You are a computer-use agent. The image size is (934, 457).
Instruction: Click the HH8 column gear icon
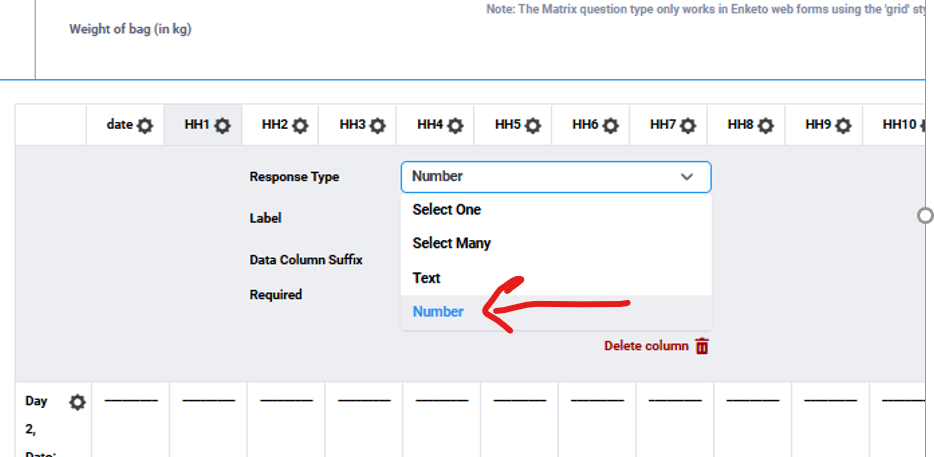pyautogui.click(x=765, y=126)
